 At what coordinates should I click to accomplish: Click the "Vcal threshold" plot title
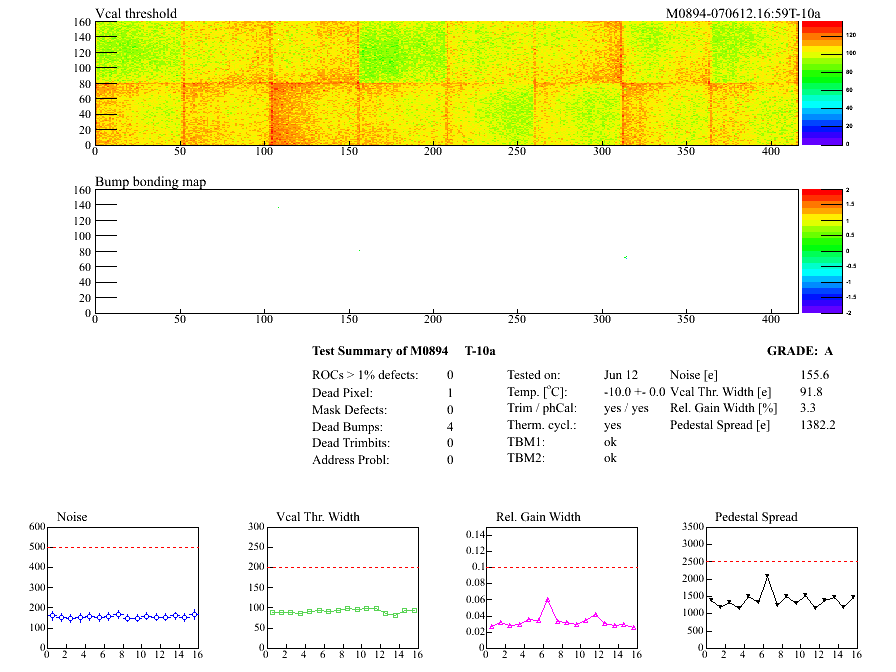click(136, 13)
